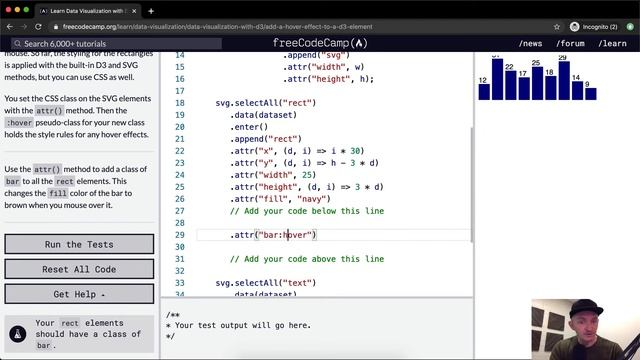Click the search magnifier icon
Image resolution: width=640 pixels, height=360 pixels.
[18, 43]
